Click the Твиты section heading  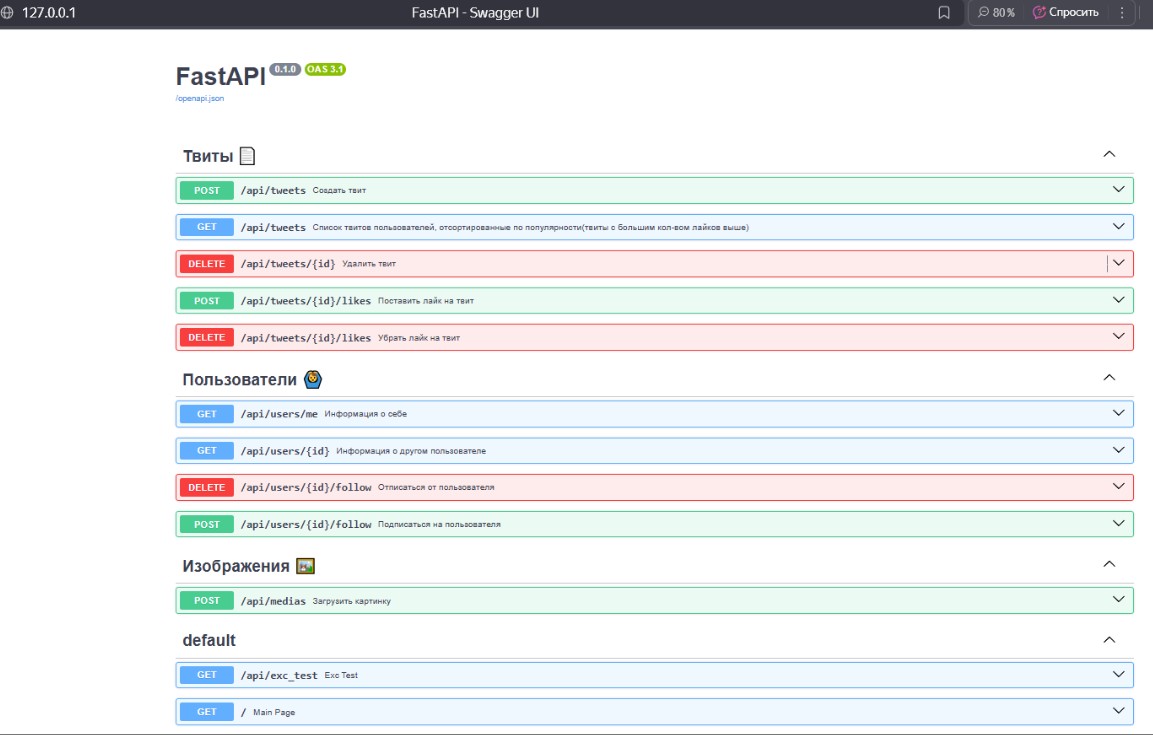[208, 157]
